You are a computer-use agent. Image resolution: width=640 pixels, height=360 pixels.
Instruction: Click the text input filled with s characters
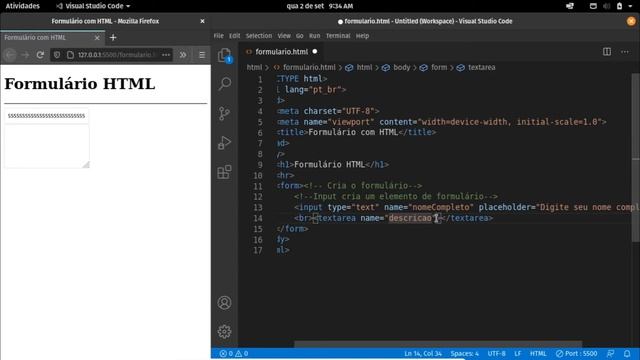47,116
